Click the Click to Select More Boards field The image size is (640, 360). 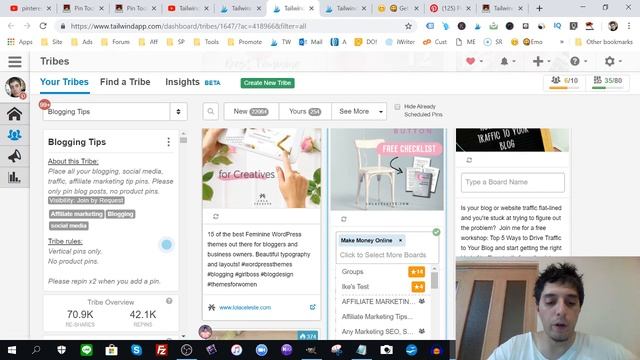click(x=383, y=255)
